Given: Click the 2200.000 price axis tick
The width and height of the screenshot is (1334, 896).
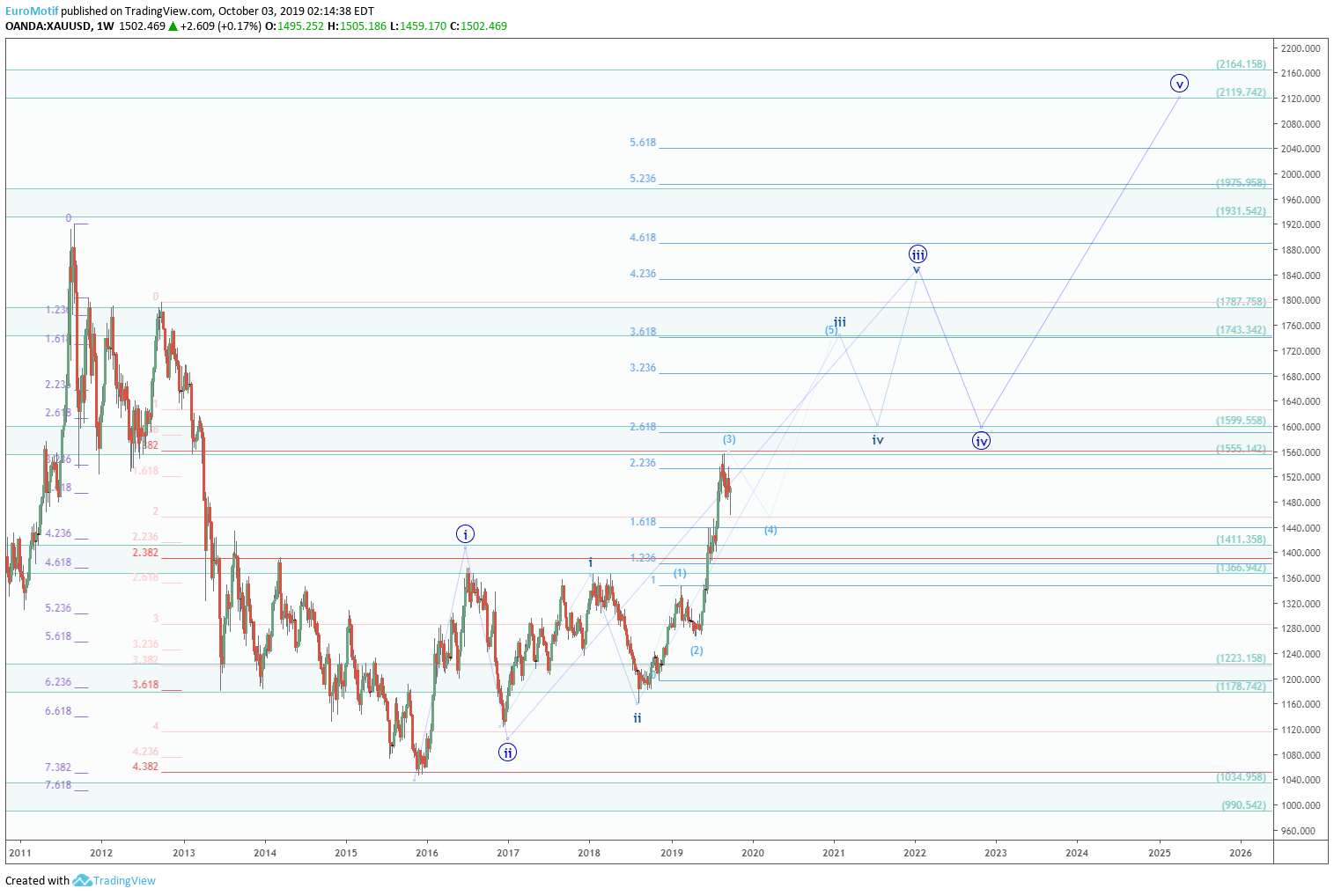Looking at the screenshot, I should (1301, 48).
